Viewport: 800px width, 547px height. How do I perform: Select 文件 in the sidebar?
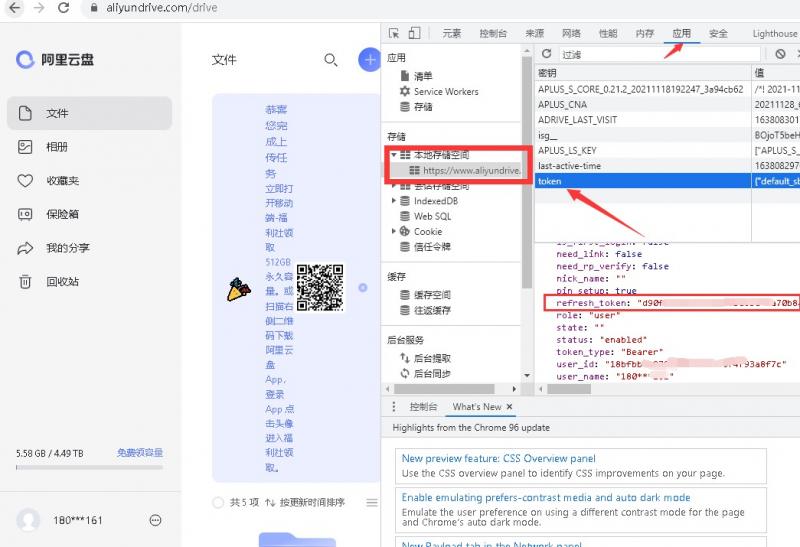coord(89,113)
